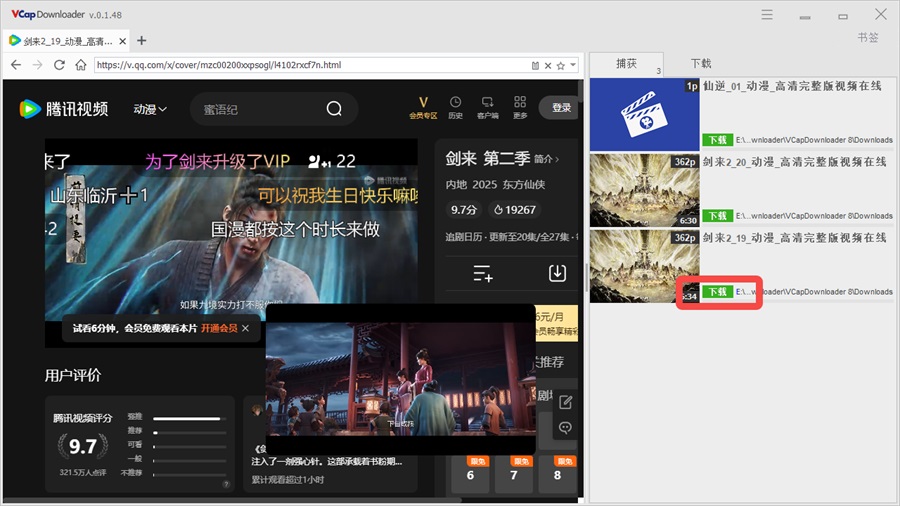Clear the address bar with X icon
Viewport: 900px width, 506px height.
(548, 65)
